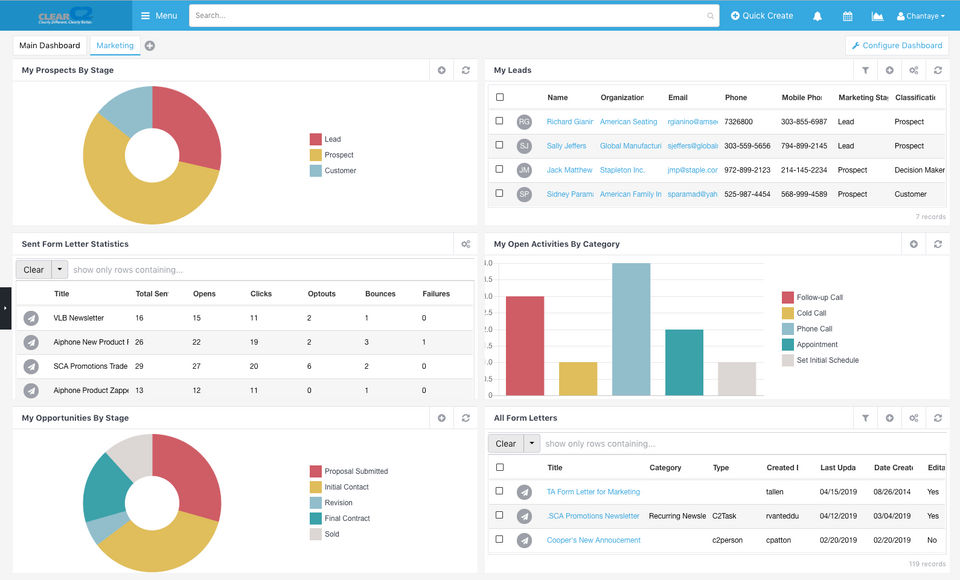Focus row filter in Sent Form Letter Statistics
Viewport: 960px width, 580px height.
(269, 269)
